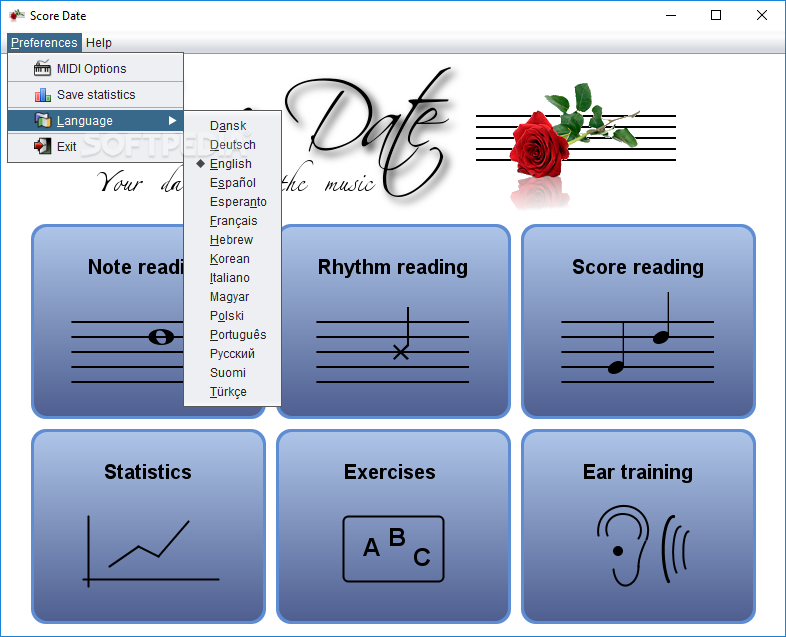Click the ABC card icon under Exercises

(394, 549)
